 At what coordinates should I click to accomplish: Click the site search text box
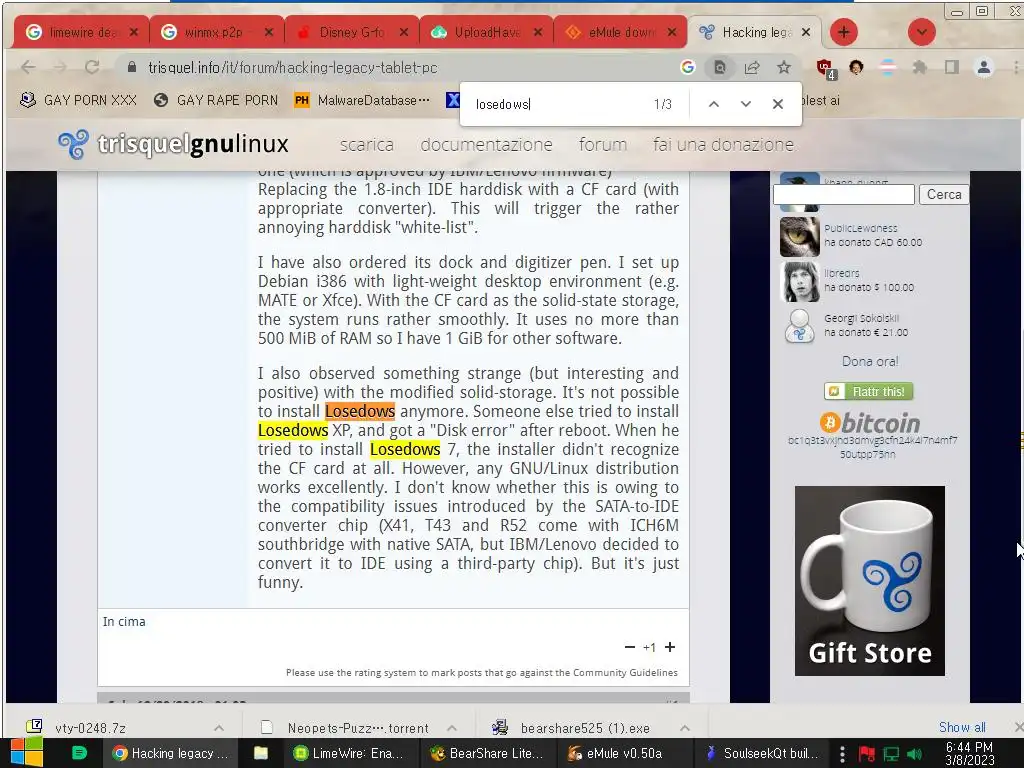844,195
